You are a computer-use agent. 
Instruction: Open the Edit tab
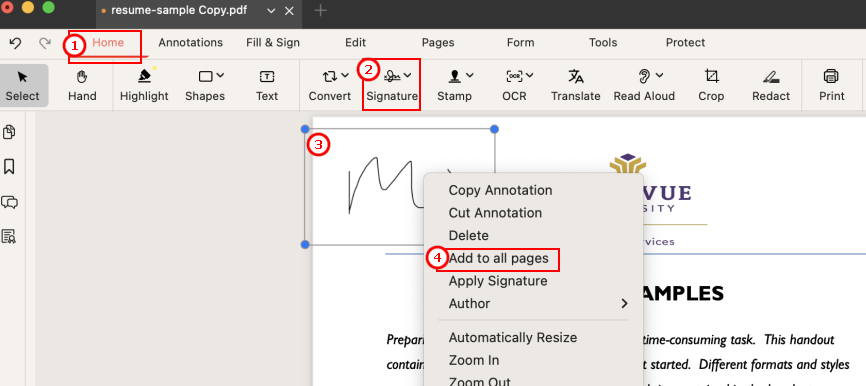[356, 43]
